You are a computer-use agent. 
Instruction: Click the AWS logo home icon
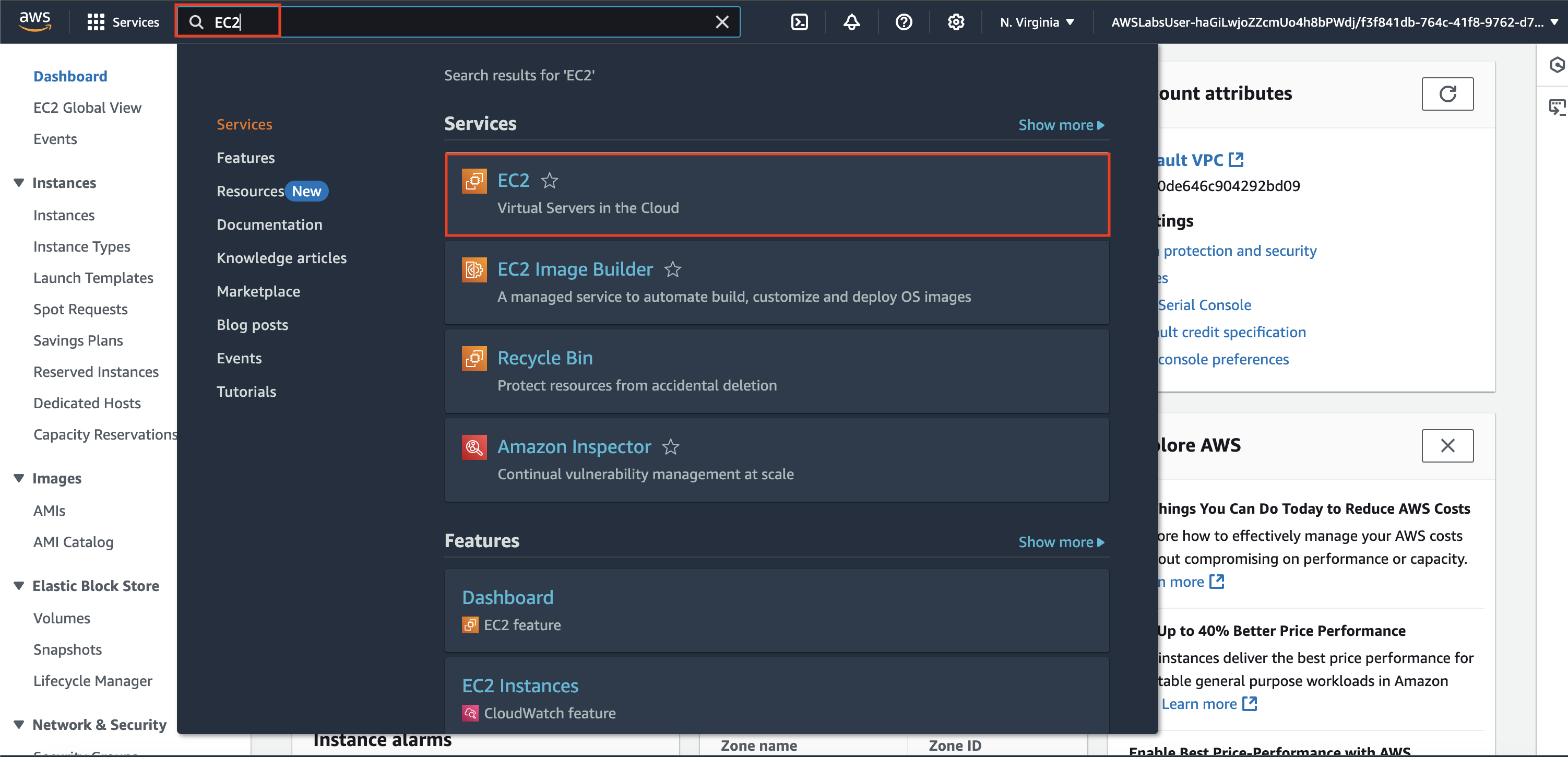coord(34,21)
